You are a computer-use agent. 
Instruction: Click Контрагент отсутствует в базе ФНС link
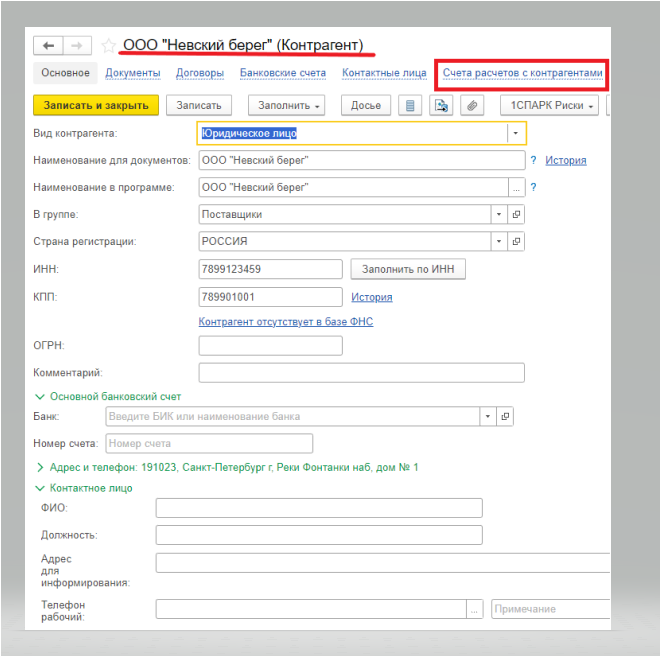pyautogui.click(x=286, y=322)
